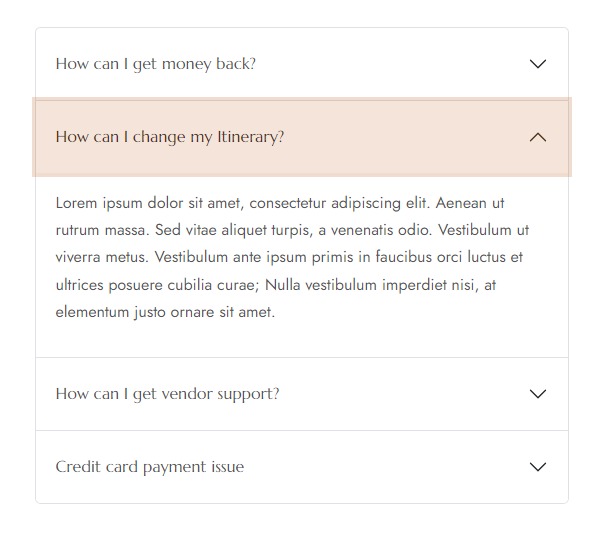Select the "How can I get money back?" title text

pyautogui.click(x=155, y=64)
